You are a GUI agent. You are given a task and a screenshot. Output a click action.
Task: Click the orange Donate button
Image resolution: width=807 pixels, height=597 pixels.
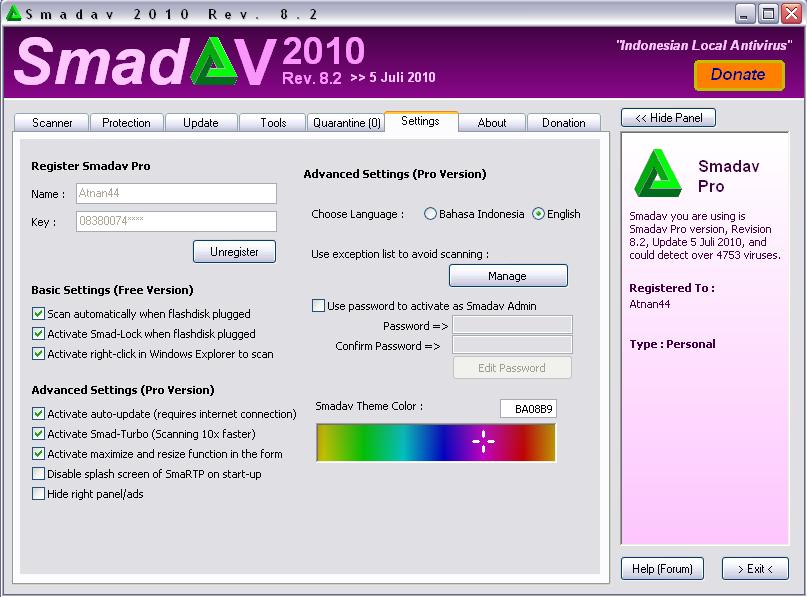[739, 75]
